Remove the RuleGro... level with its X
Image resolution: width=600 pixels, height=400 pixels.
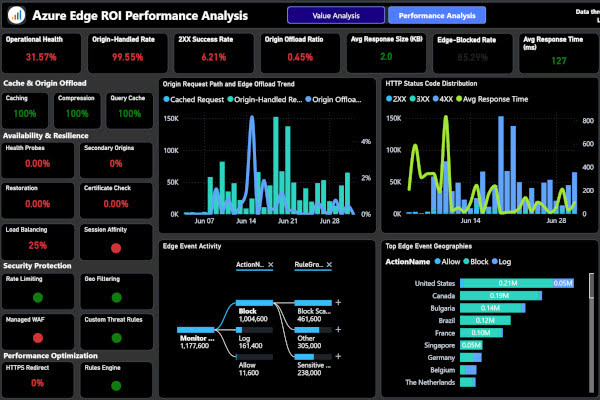[x=329, y=264]
